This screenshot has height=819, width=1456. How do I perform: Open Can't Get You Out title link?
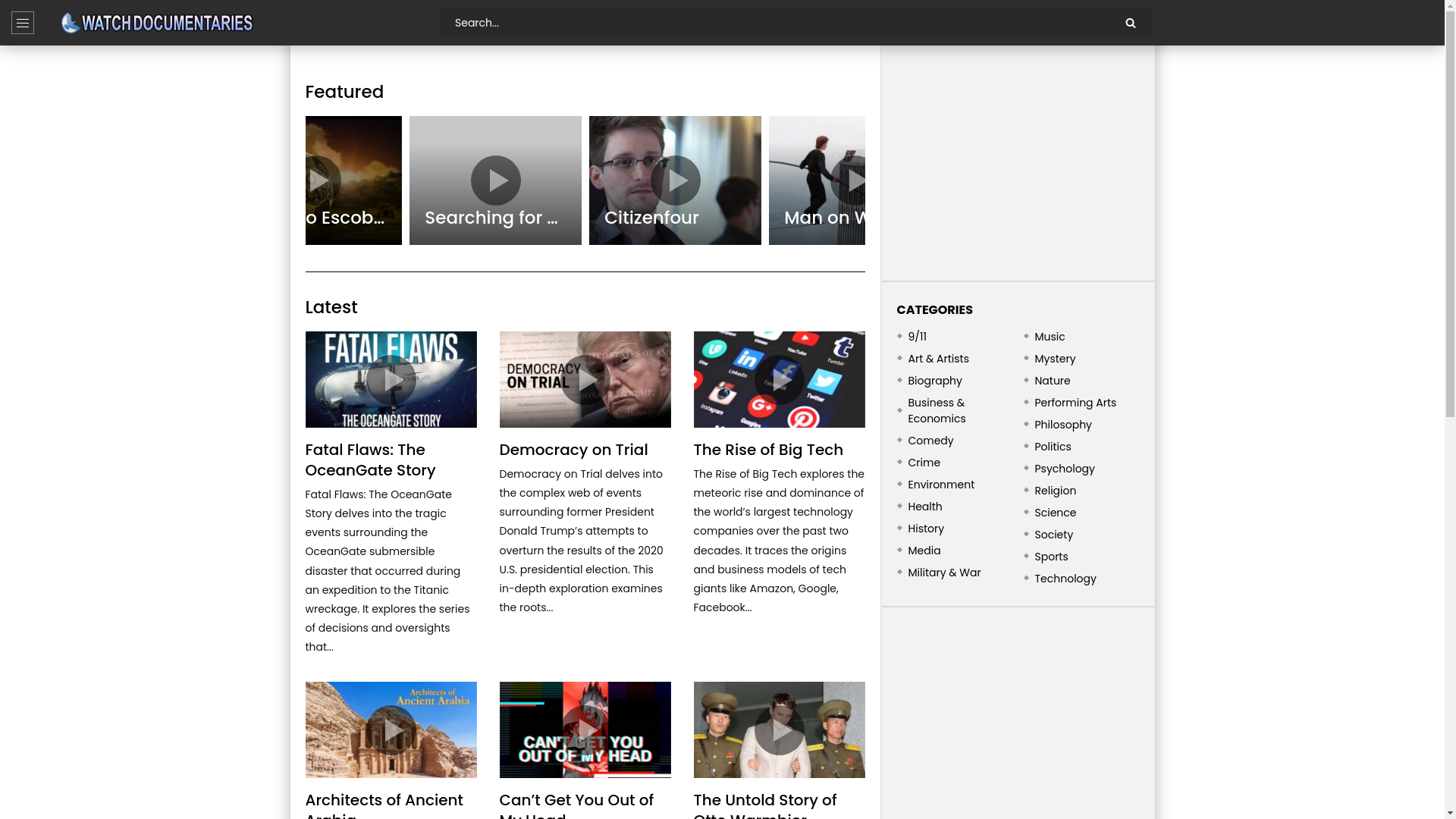[x=576, y=807]
